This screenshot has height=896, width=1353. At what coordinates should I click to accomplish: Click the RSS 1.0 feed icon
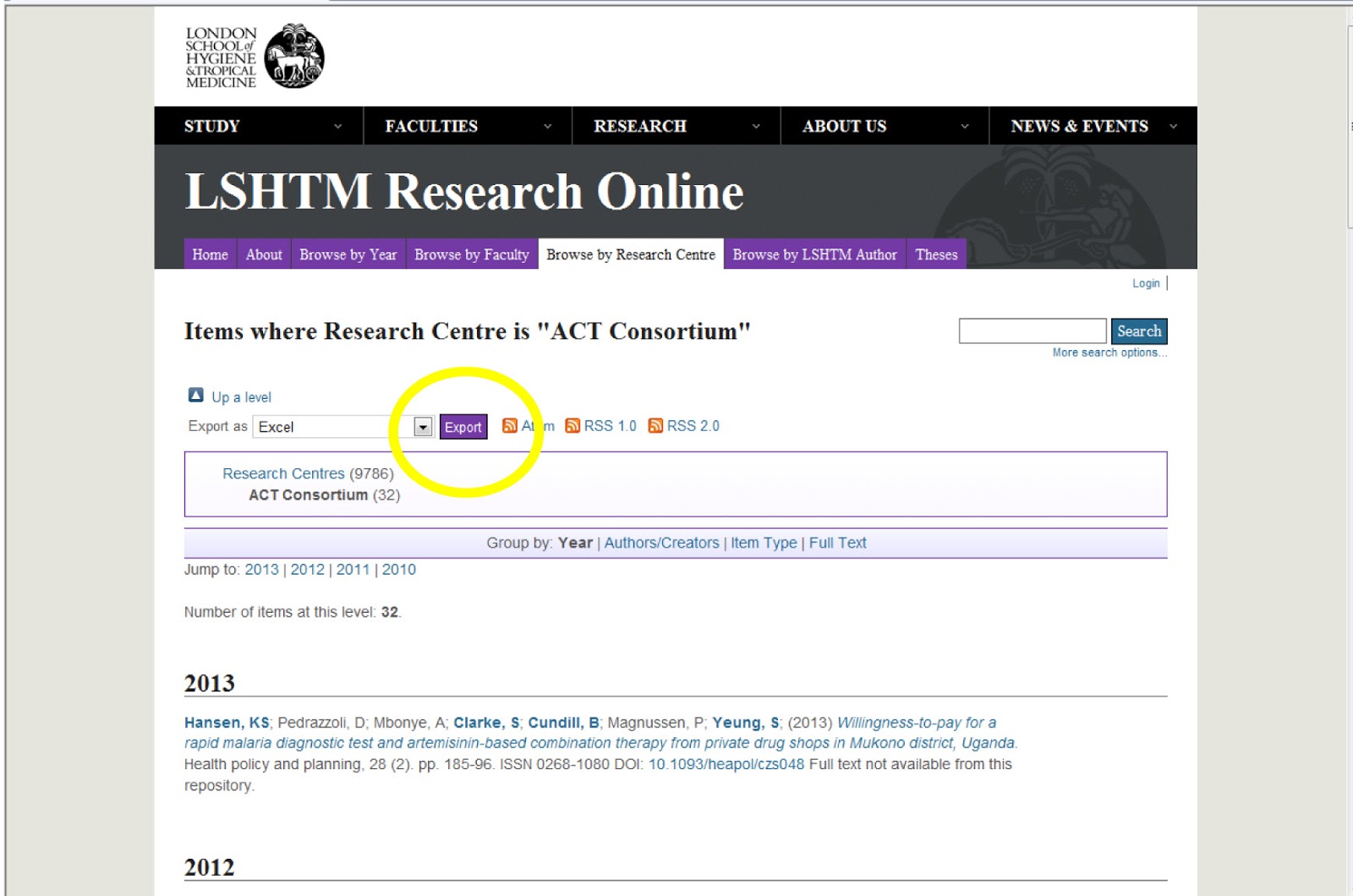(572, 425)
